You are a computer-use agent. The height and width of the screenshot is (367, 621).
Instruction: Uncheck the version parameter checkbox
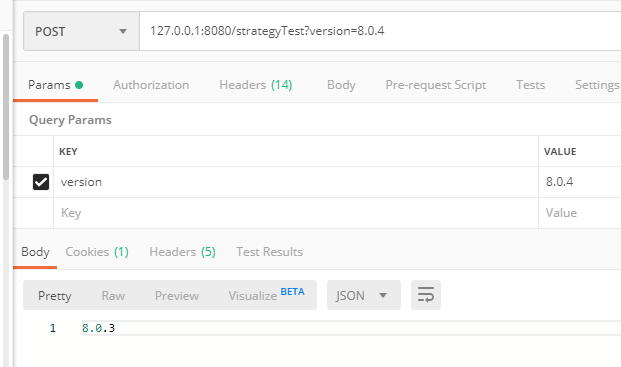pos(41,182)
